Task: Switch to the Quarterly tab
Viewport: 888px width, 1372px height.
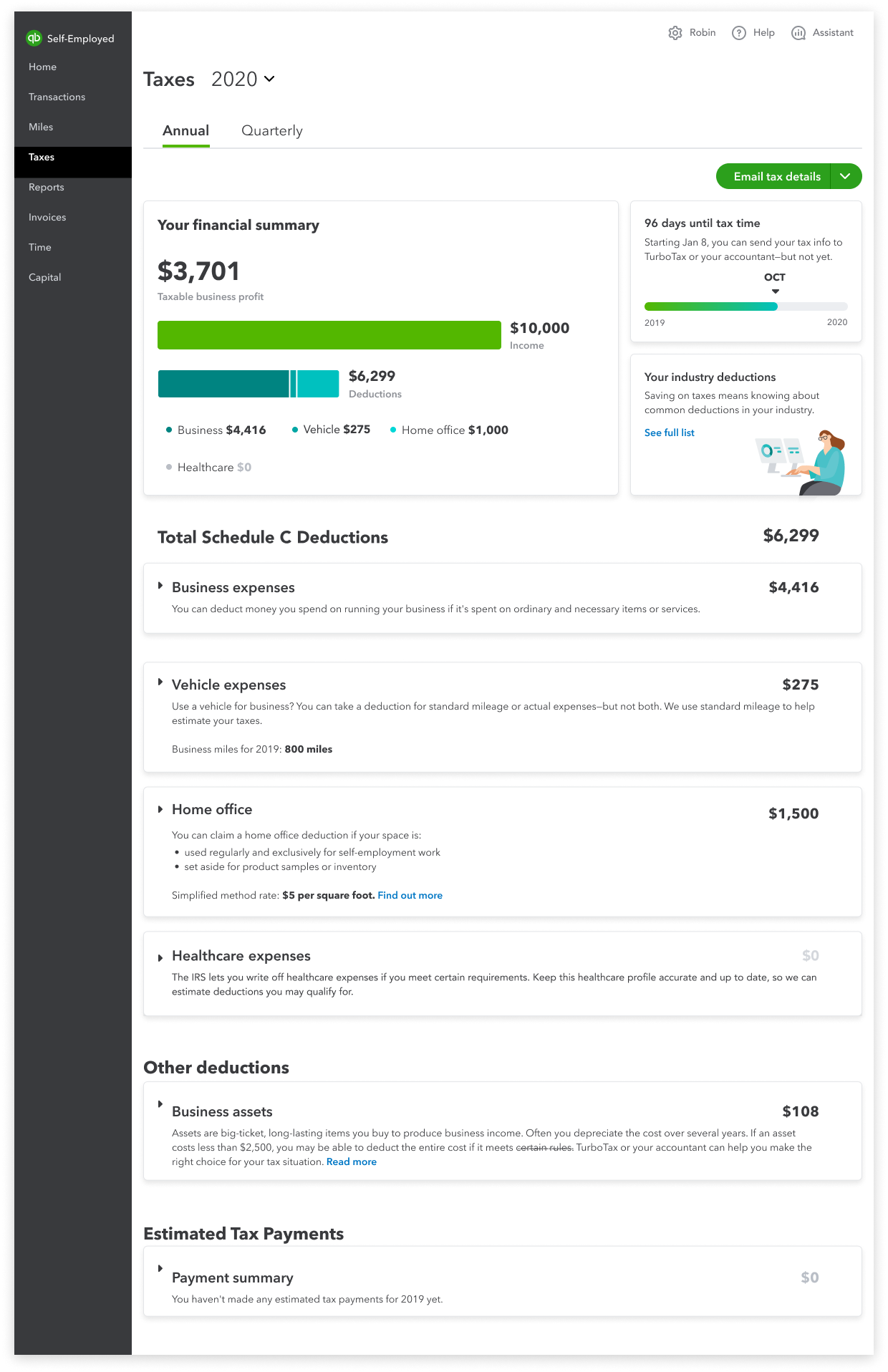Action: [272, 131]
